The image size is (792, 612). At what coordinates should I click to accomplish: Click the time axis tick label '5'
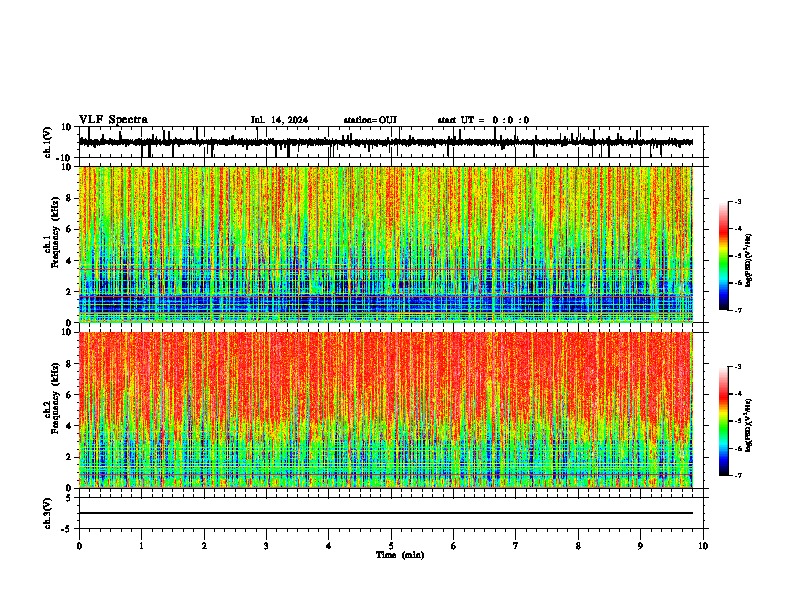391,546
